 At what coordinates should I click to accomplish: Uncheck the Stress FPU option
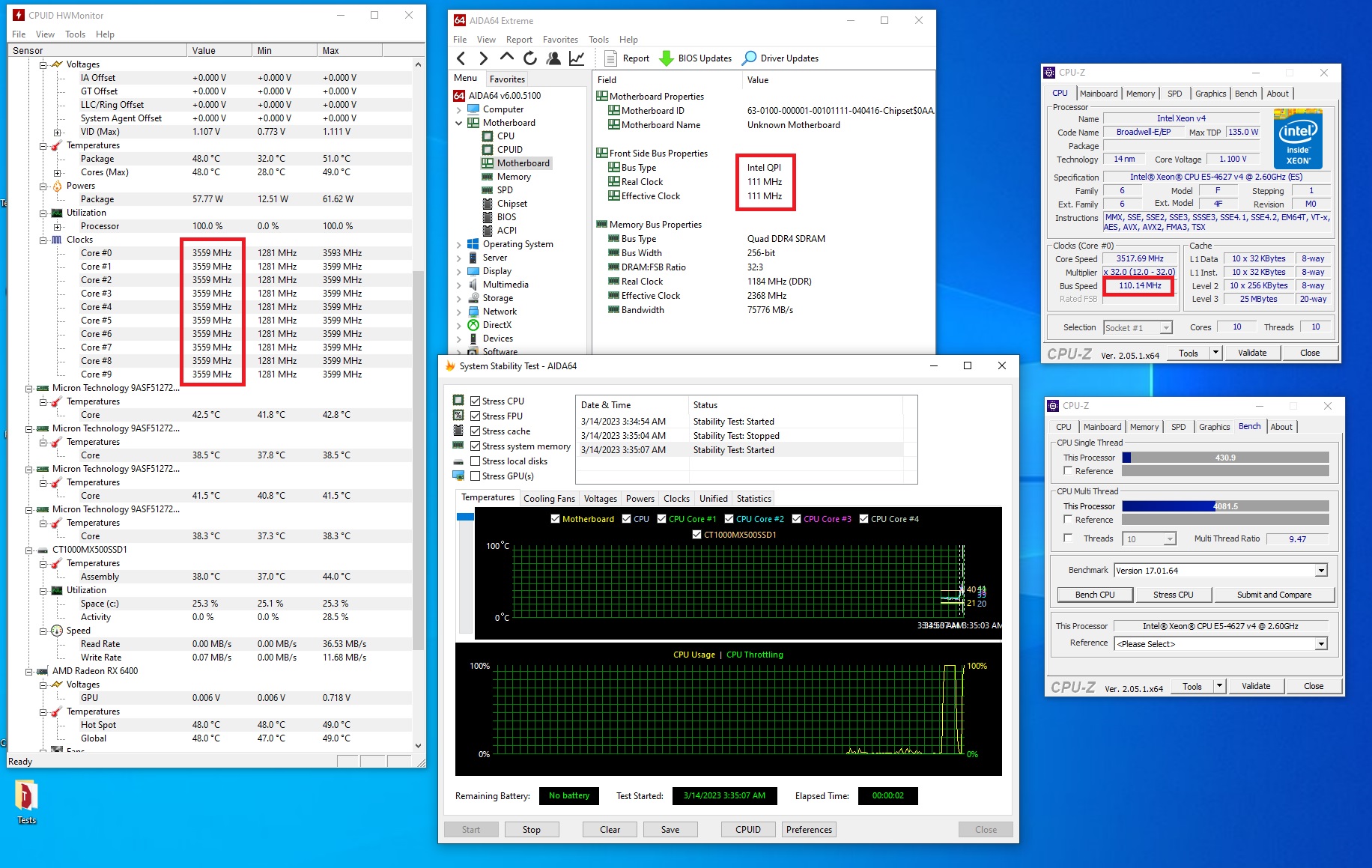(x=475, y=416)
